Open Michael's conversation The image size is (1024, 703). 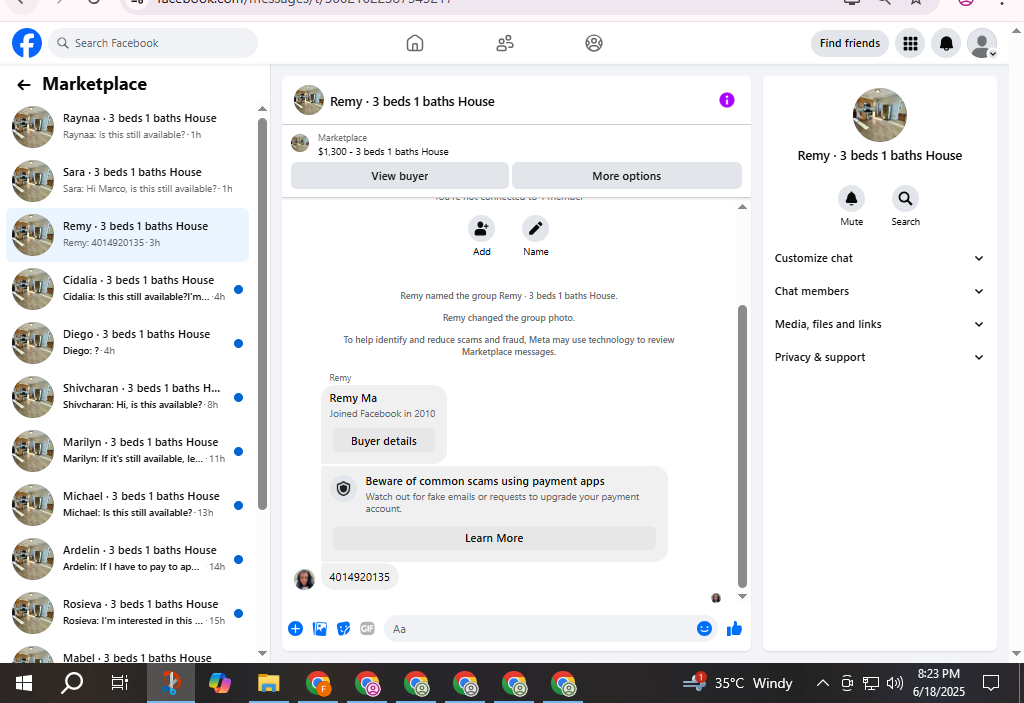click(x=128, y=505)
